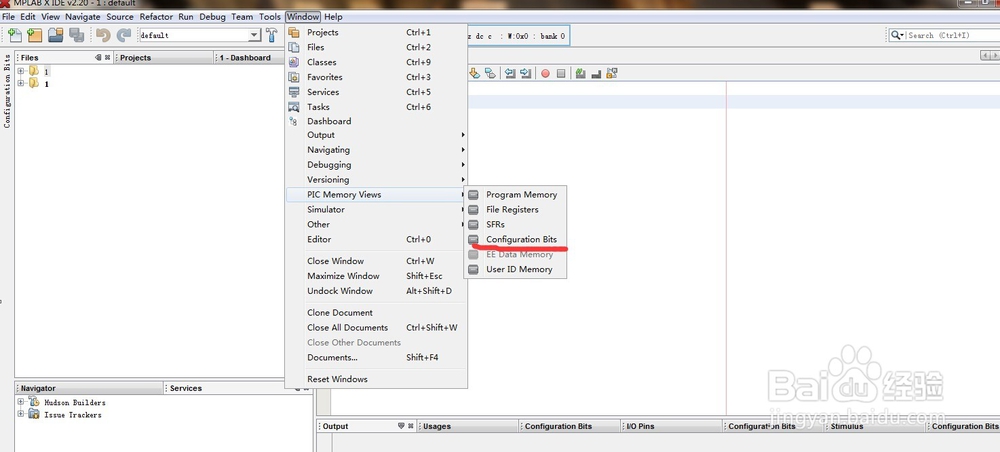1000x452 pixels.
Task: Click the search magnifier dropdown icon
Action: [x=897, y=35]
